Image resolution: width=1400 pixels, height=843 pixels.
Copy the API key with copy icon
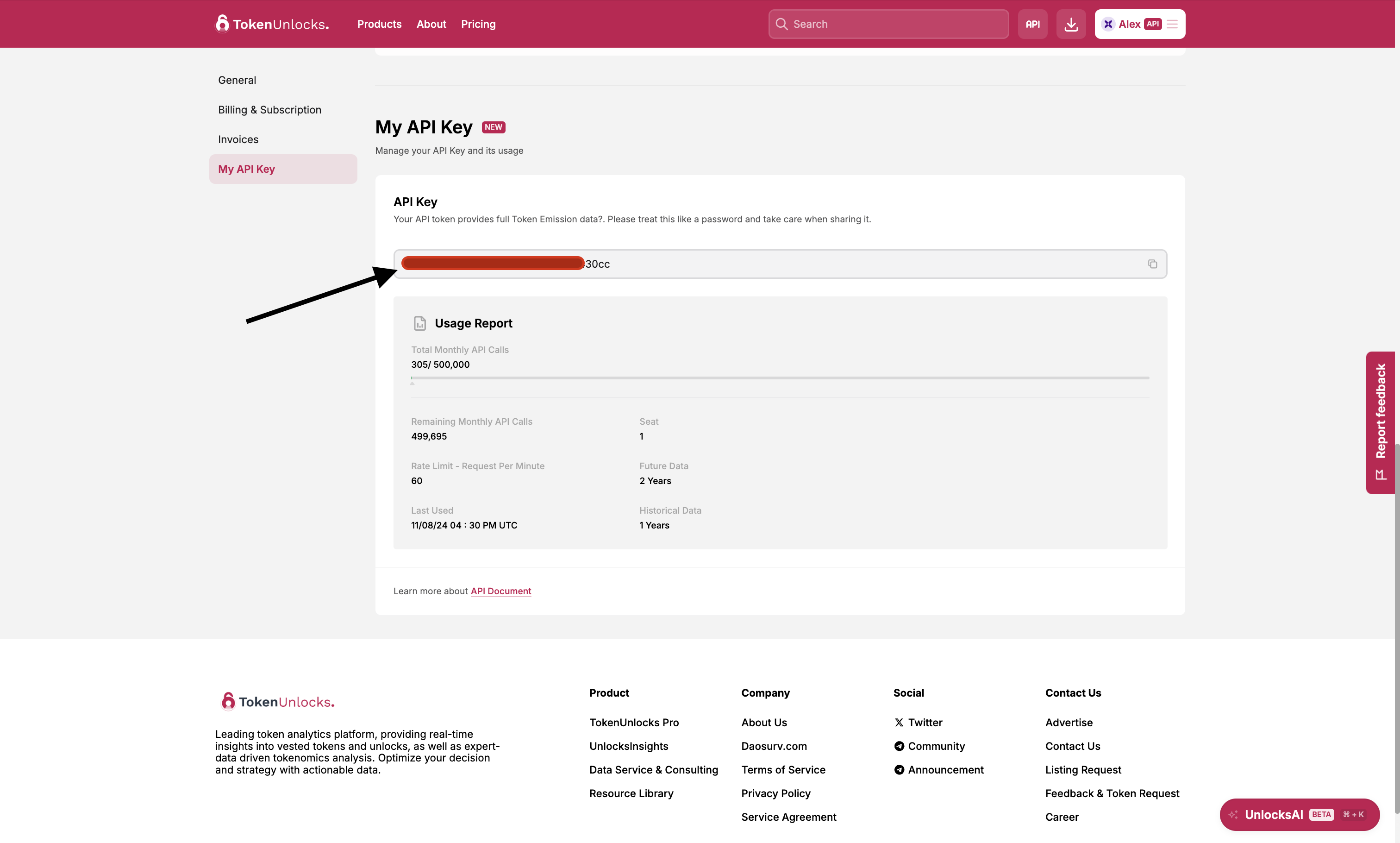(x=1152, y=264)
